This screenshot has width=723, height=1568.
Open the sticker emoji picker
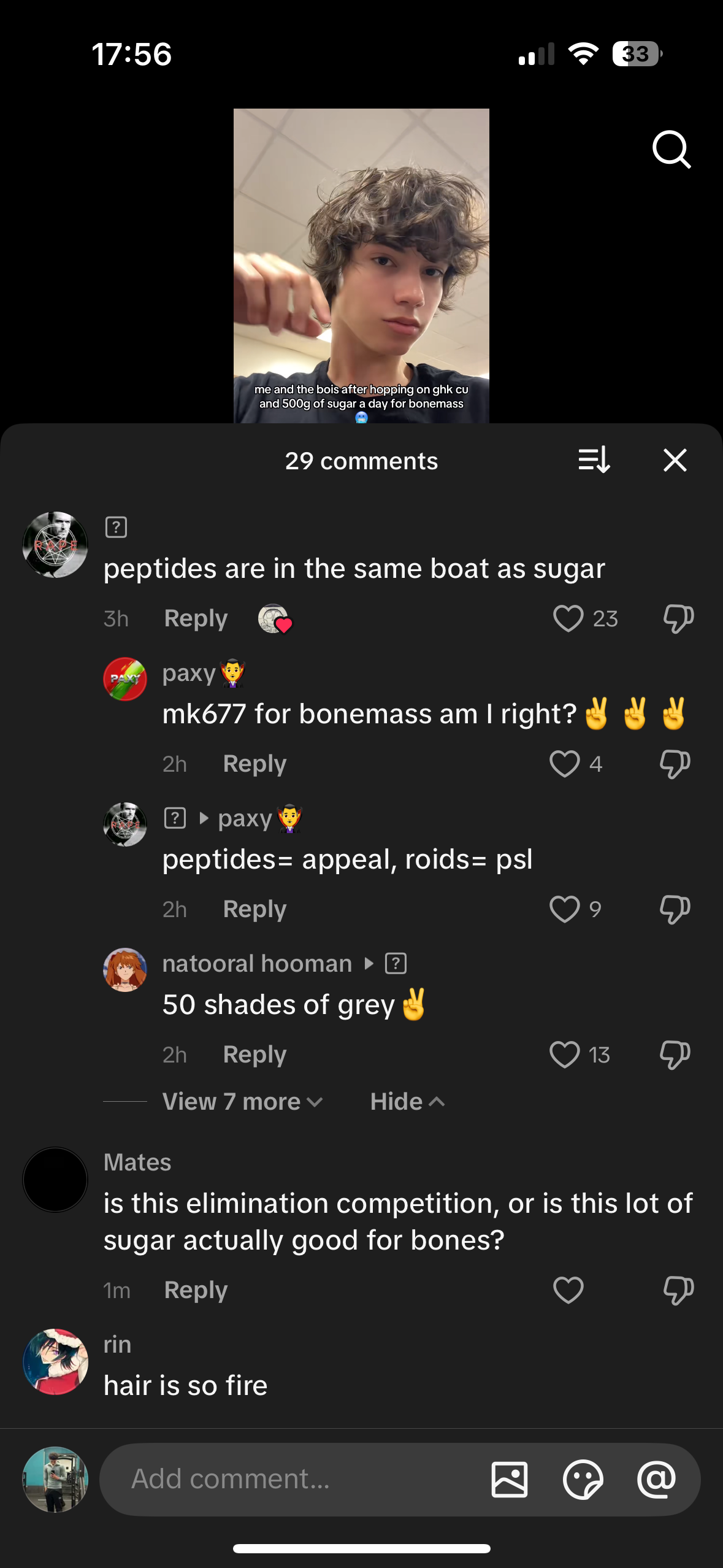583,1479
